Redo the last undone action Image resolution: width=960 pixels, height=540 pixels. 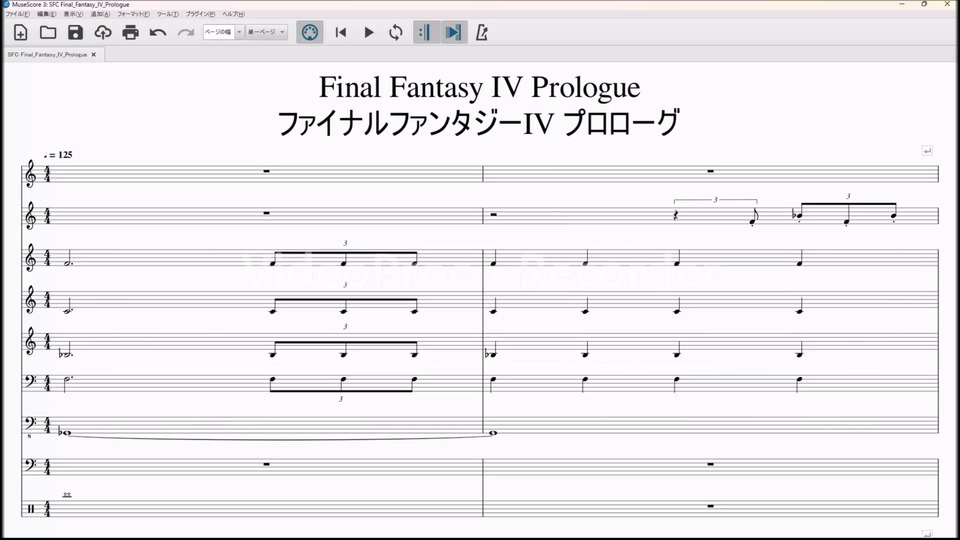[x=186, y=32]
